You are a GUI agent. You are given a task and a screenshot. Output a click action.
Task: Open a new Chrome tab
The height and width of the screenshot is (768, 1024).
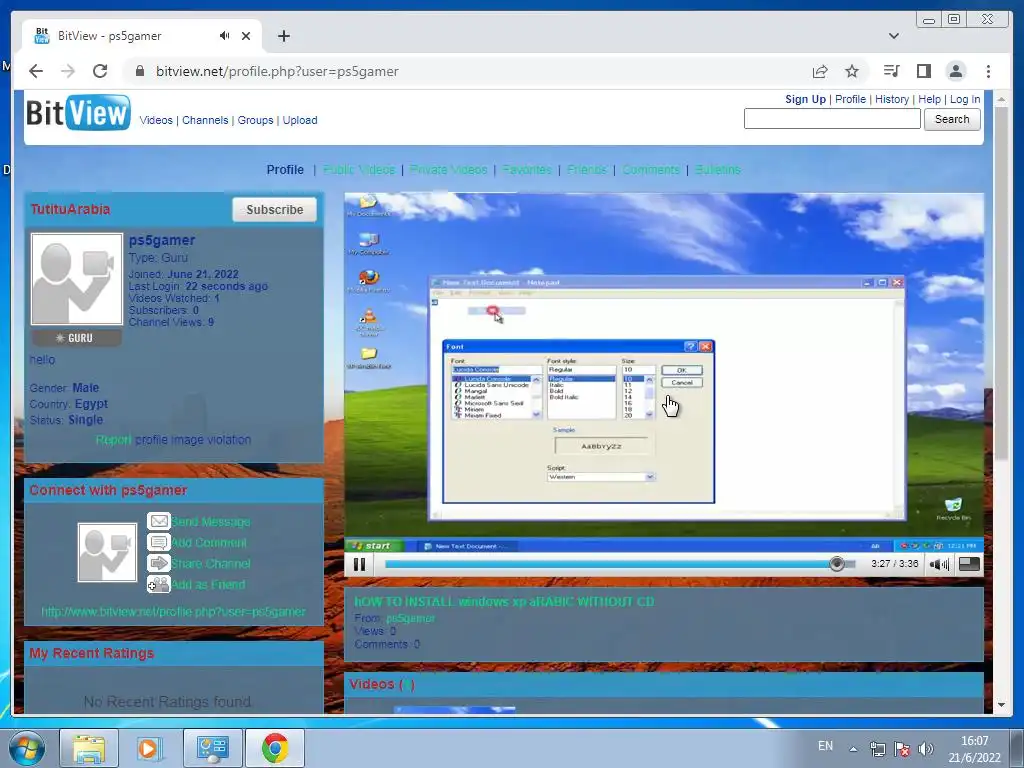(283, 36)
